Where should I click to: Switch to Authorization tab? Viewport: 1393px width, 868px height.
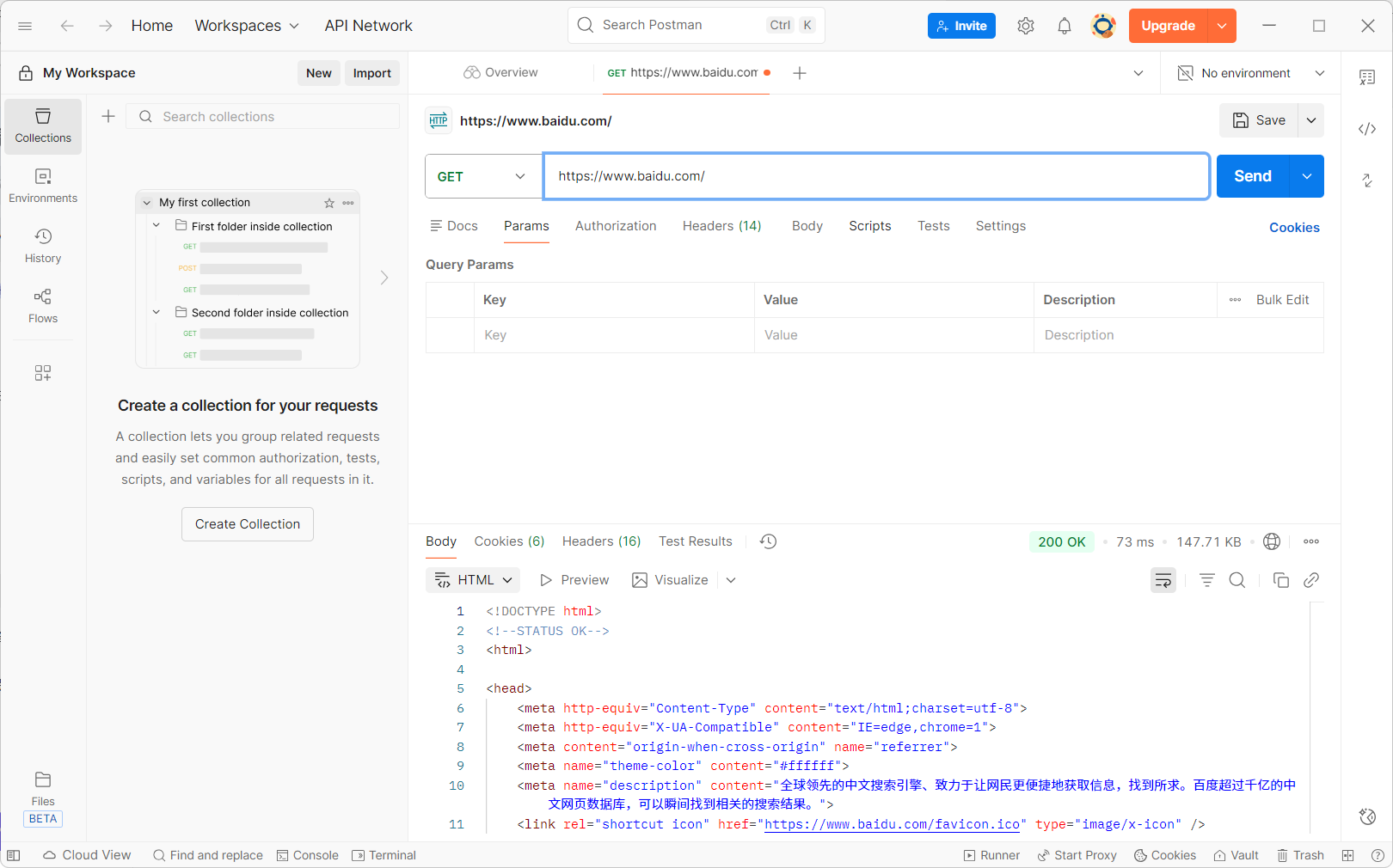616,226
